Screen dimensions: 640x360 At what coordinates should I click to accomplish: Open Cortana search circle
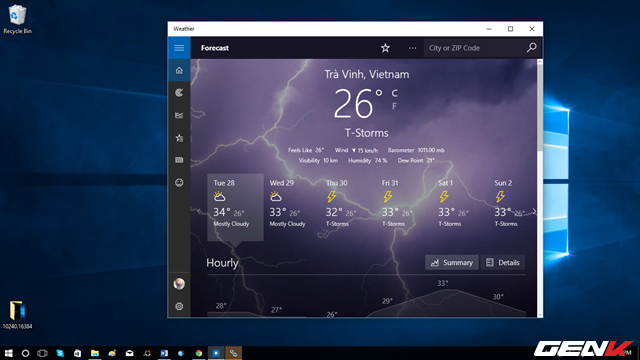click(25, 353)
